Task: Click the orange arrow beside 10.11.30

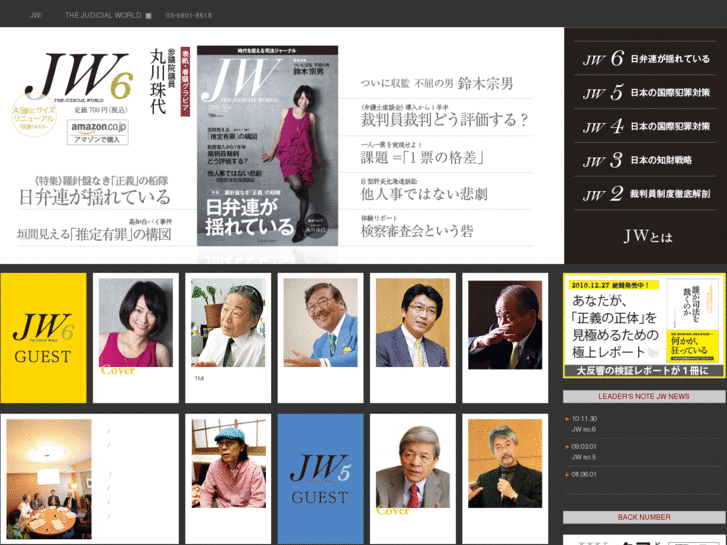Action: tap(567, 419)
